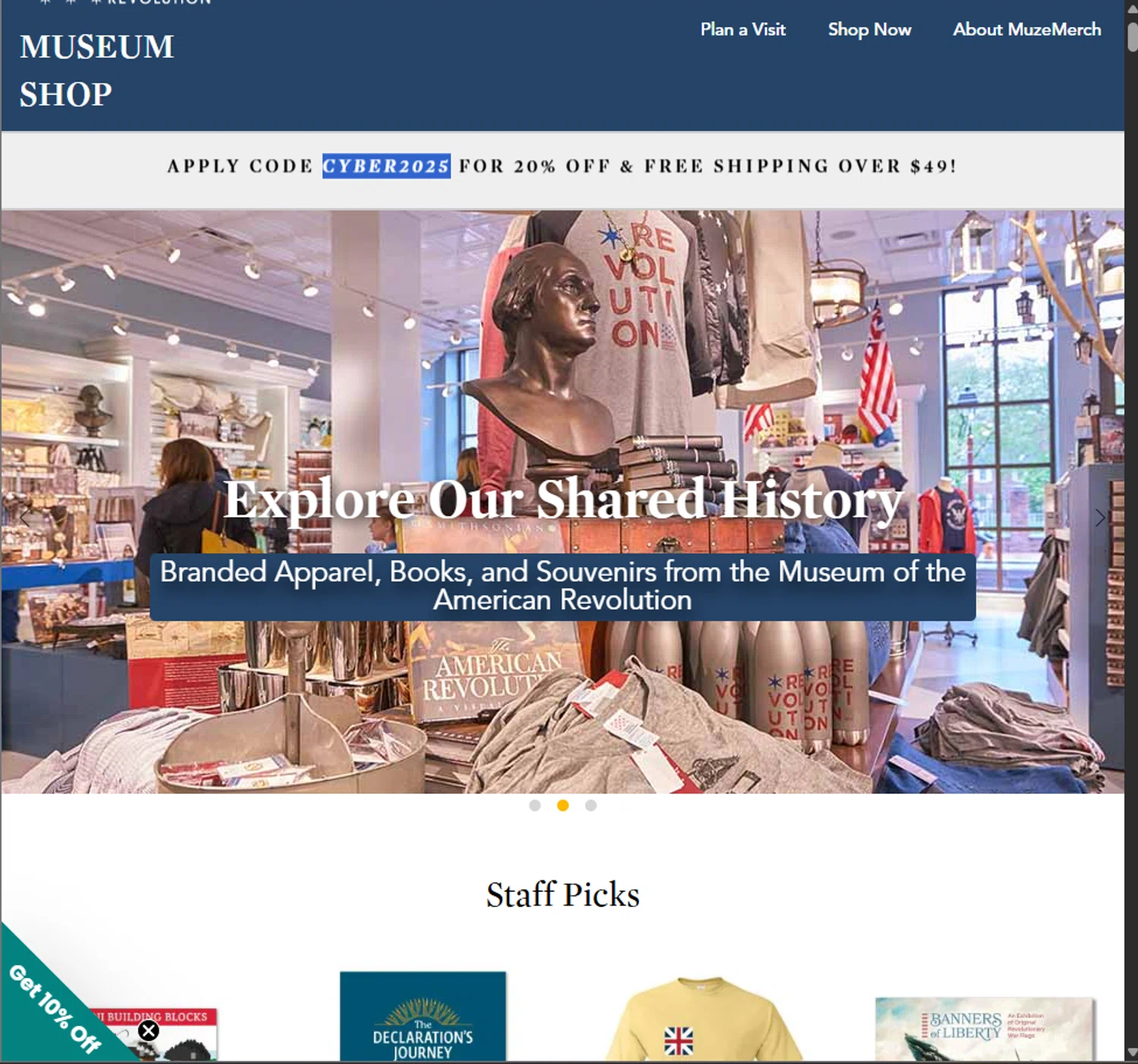Viewport: 1138px width, 1064px height.
Task: Open the About MuzeMerch menu
Action: click(1027, 30)
